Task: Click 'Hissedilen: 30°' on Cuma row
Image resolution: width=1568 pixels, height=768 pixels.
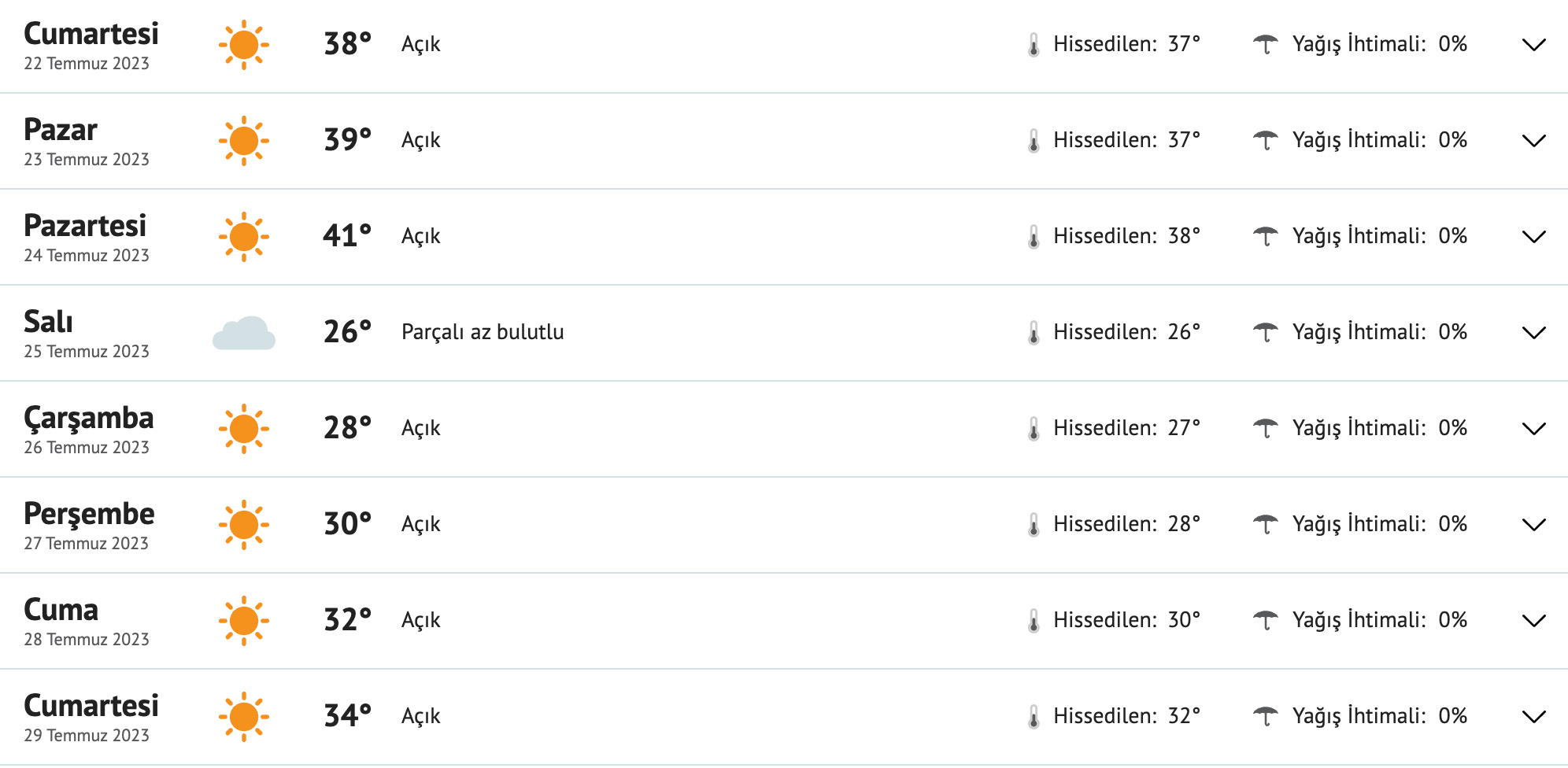Action: pos(1126,620)
